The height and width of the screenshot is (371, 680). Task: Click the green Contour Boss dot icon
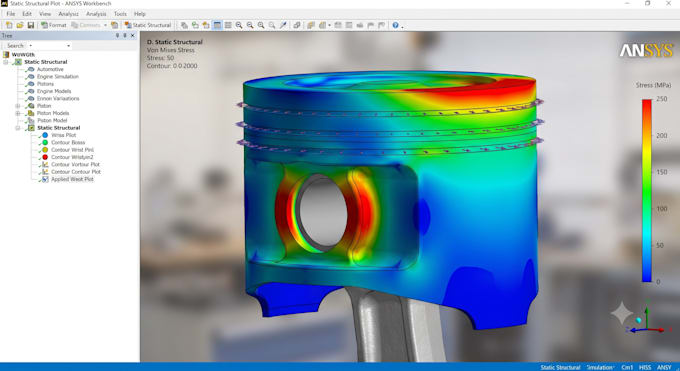click(45, 142)
